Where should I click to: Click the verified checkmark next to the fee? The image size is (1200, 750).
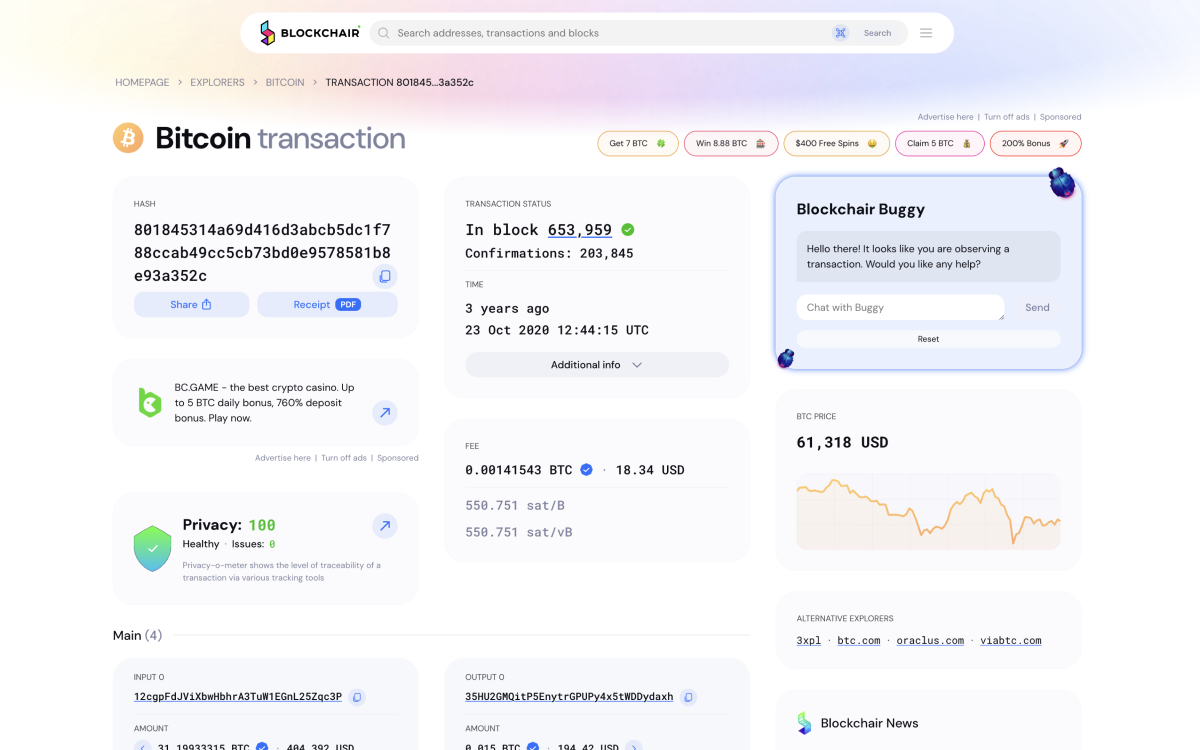(x=585, y=469)
